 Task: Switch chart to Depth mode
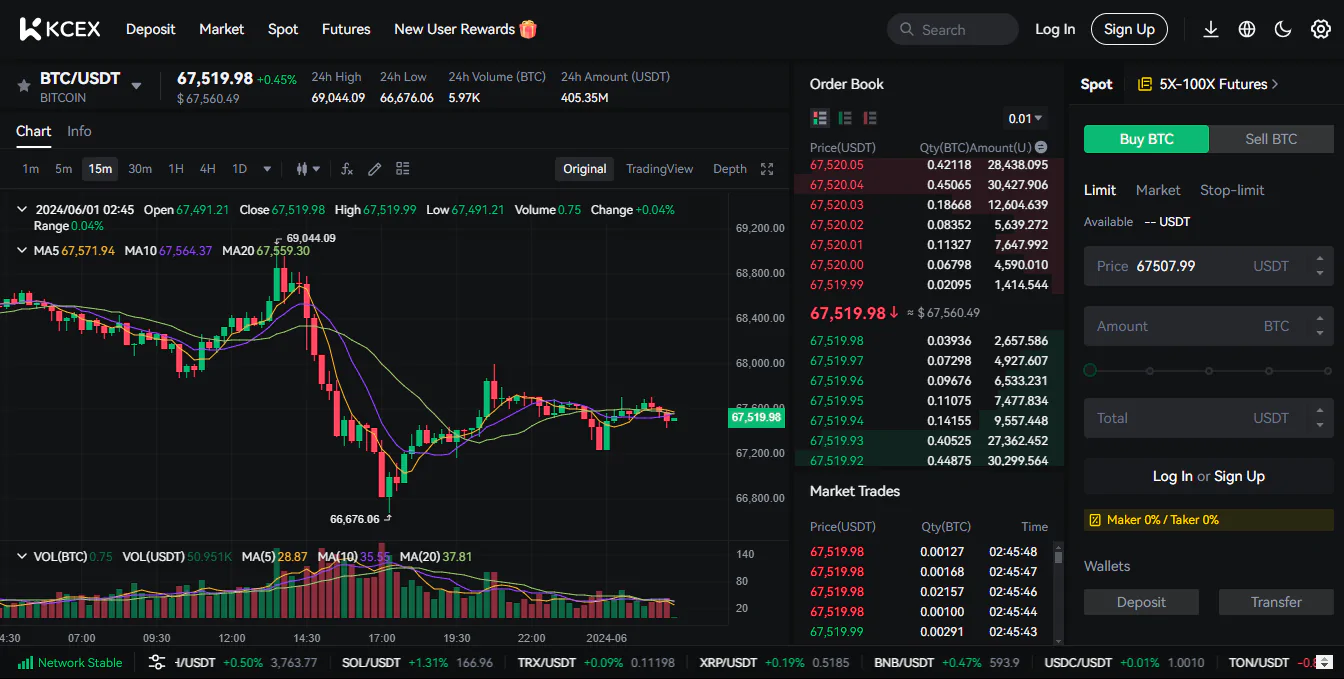pyautogui.click(x=730, y=169)
